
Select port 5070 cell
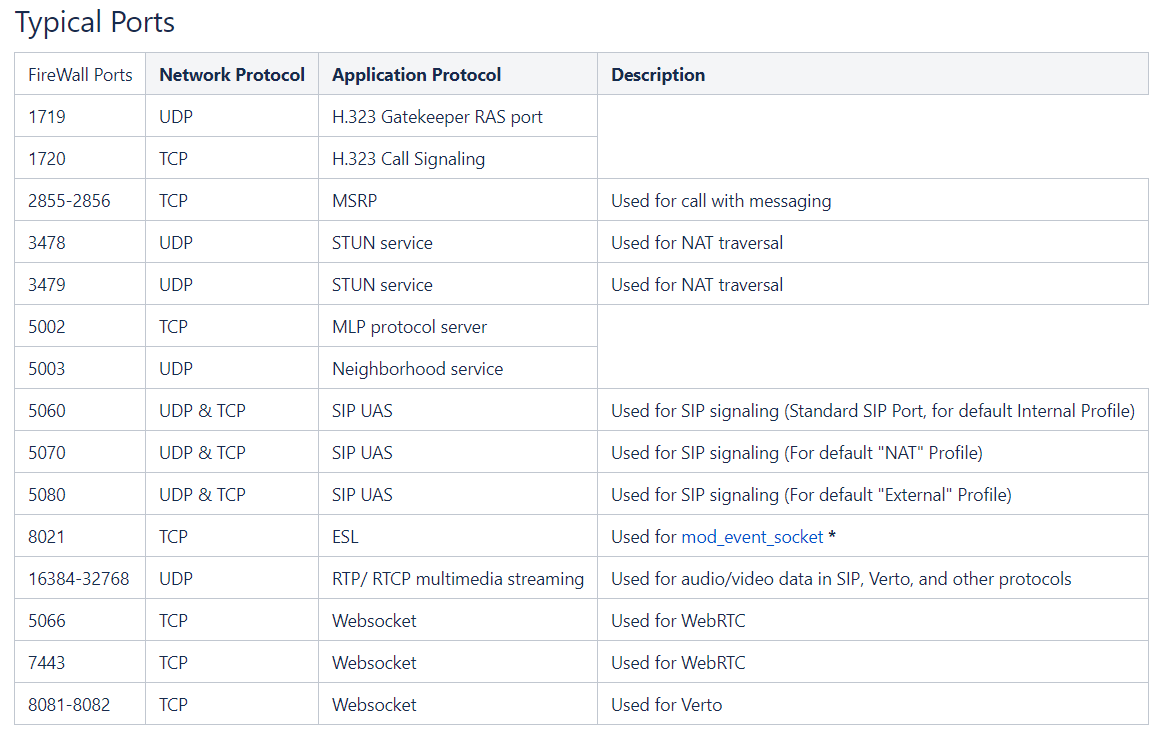80,452
